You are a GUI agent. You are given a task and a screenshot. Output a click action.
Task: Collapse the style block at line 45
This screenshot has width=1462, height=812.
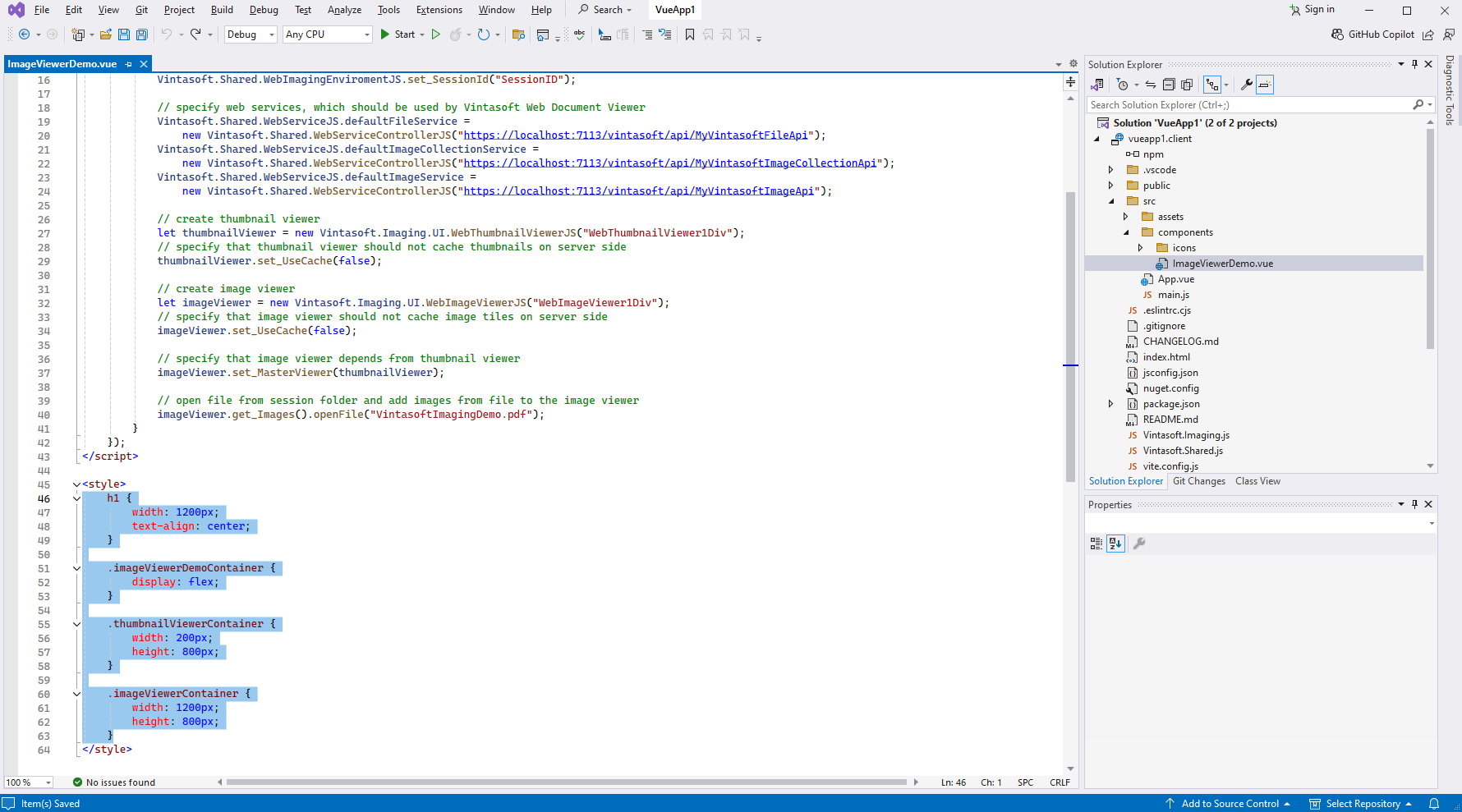tap(76, 484)
